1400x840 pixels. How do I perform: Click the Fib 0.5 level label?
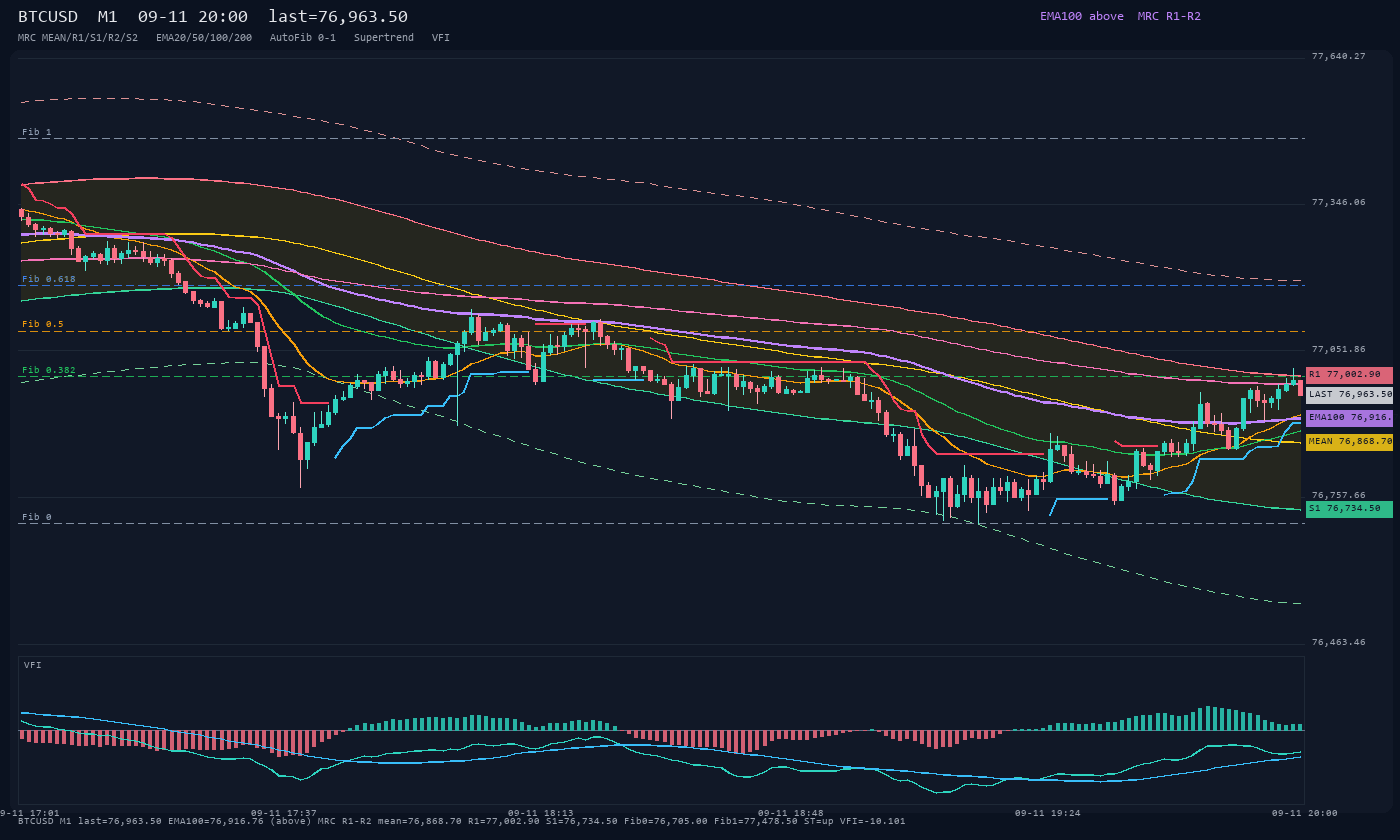43,324
